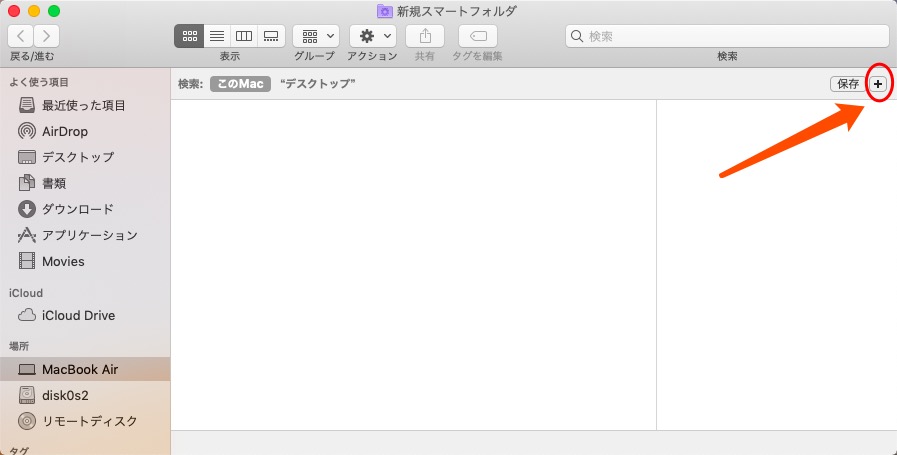Image resolution: width=897 pixels, height=455 pixels.
Task: Click the デスクトップ monitor icon
Action: pyautogui.click(x=27, y=157)
